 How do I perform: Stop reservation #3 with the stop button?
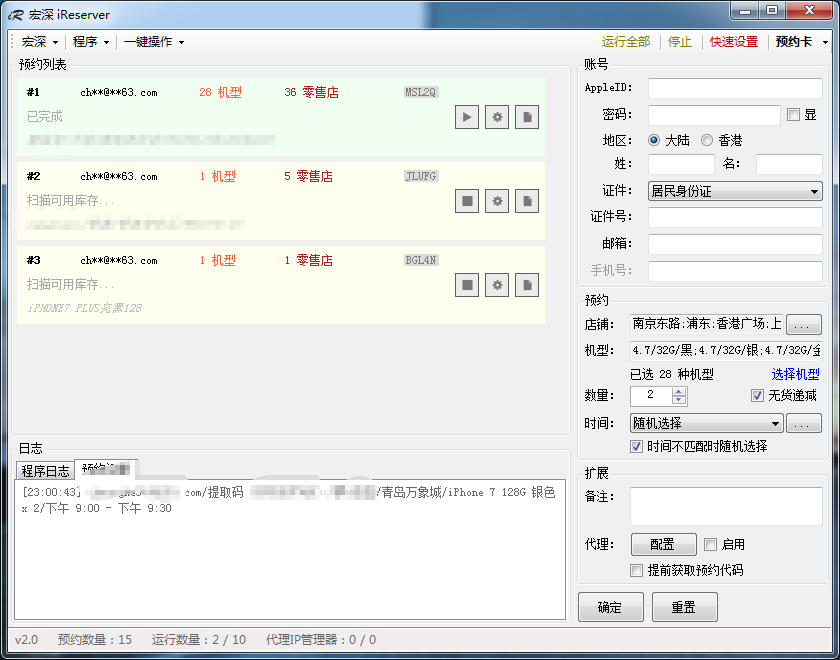(x=466, y=285)
